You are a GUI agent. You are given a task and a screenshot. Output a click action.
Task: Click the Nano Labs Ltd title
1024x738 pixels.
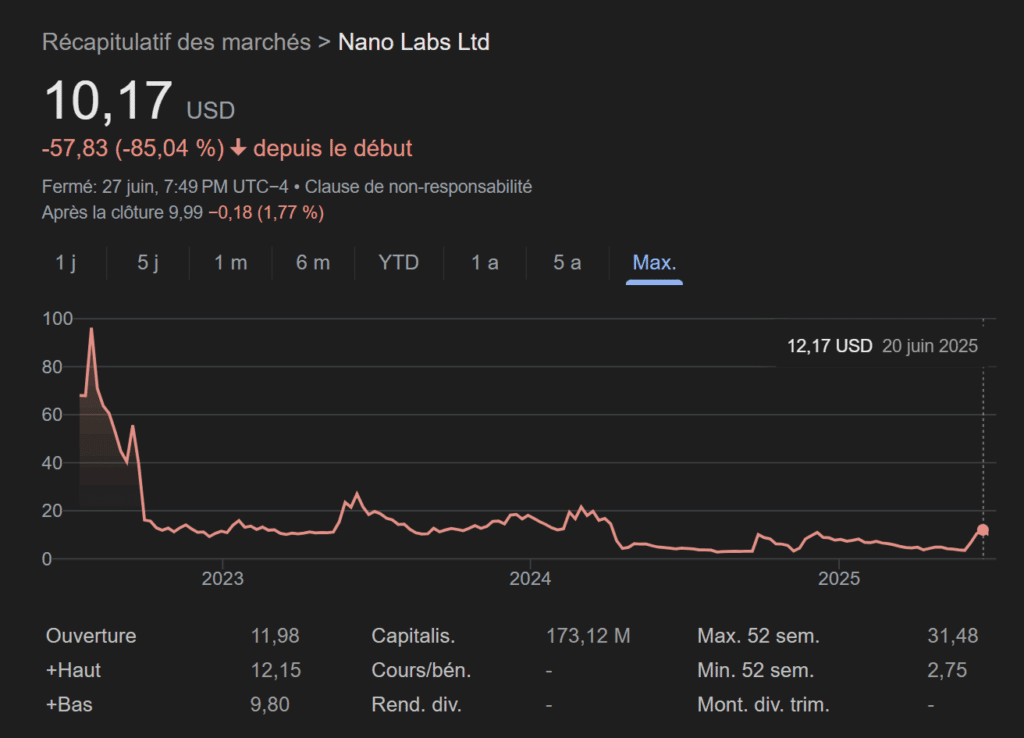pos(414,42)
